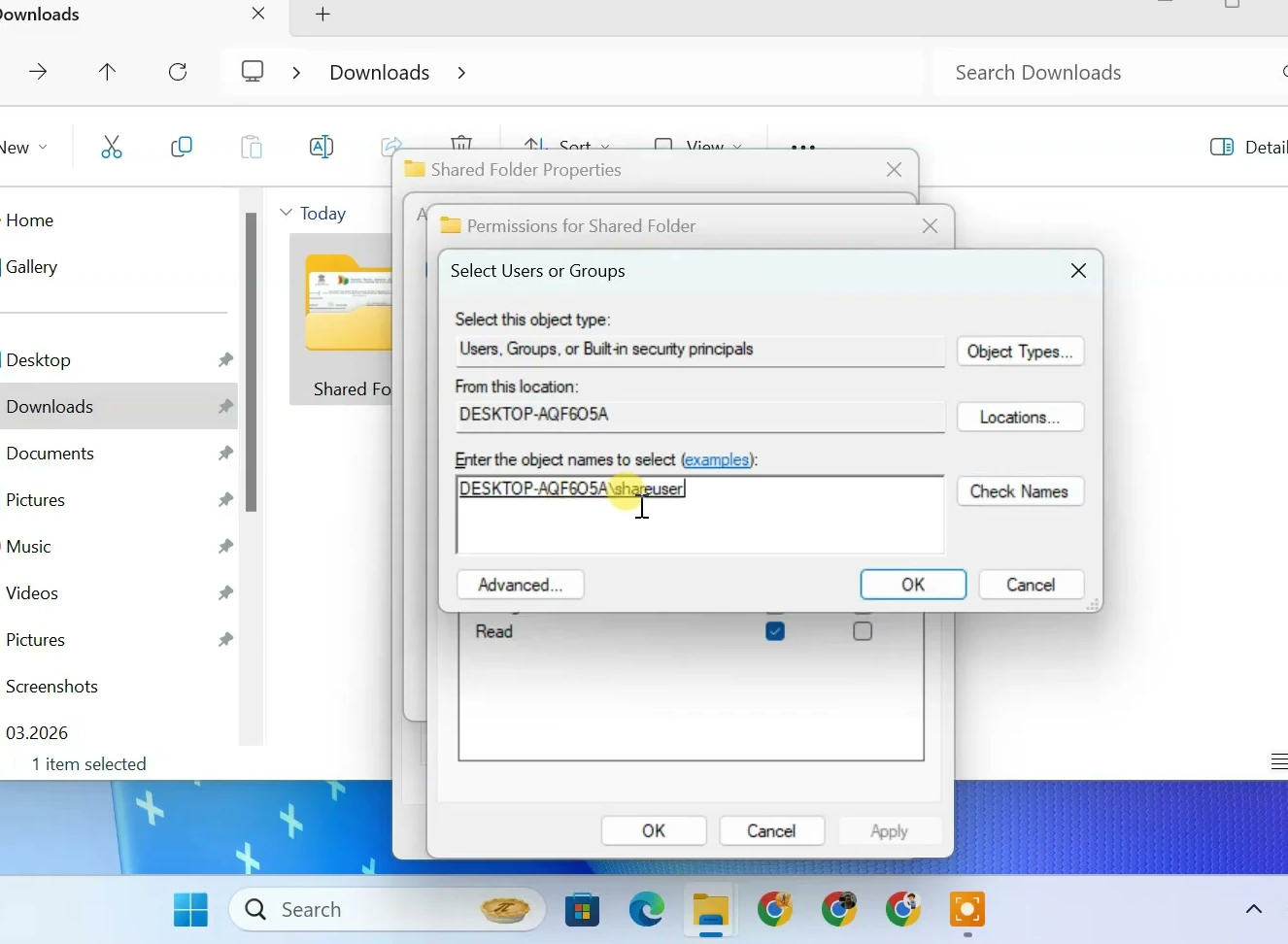1288x944 pixels.
Task: Click the navigation pane scrollbar
Action: point(252,362)
